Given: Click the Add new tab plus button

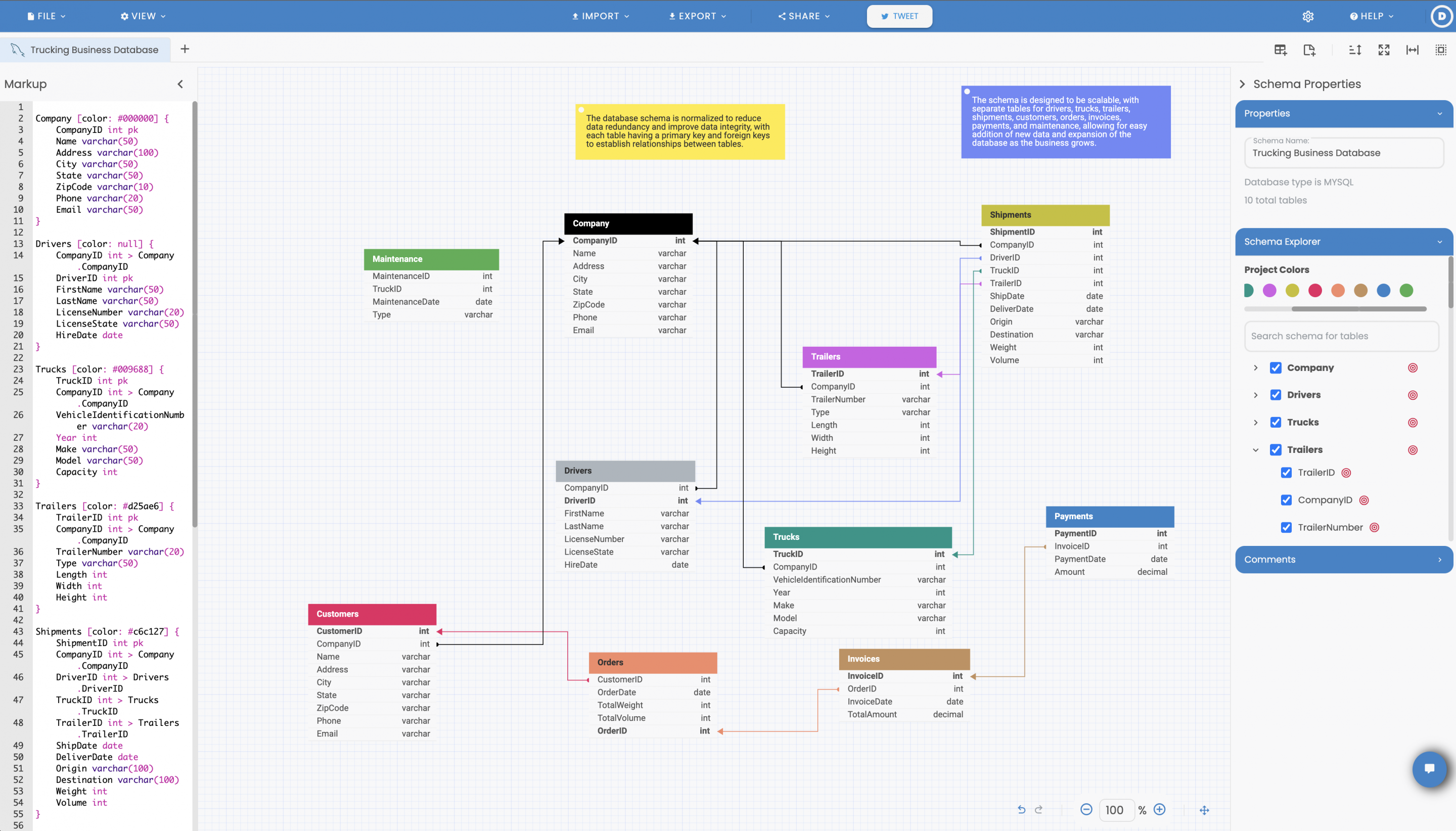Looking at the screenshot, I should pos(185,49).
